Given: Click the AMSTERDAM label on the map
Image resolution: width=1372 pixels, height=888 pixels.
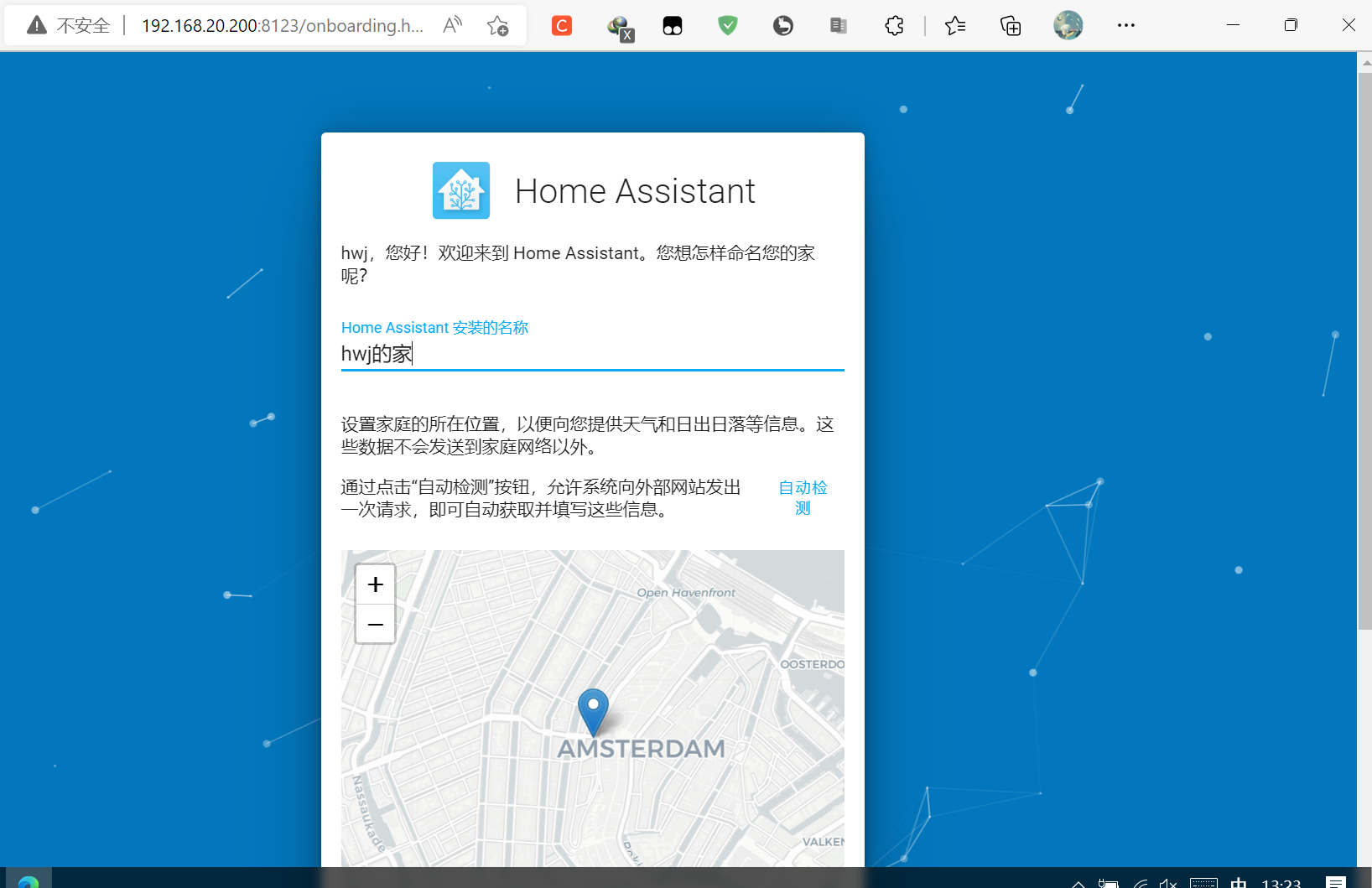Looking at the screenshot, I should pyautogui.click(x=642, y=749).
